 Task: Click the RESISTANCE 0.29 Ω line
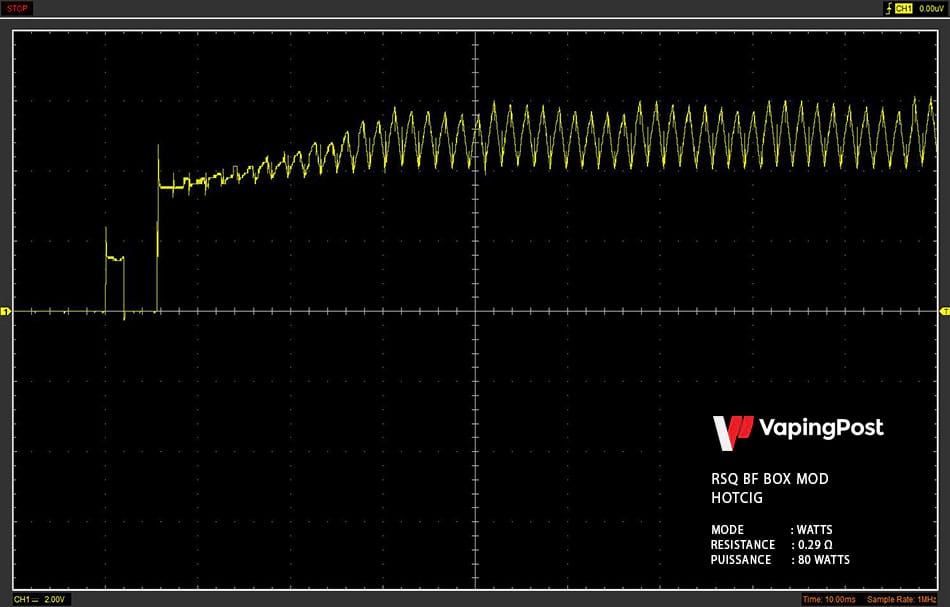(771, 545)
